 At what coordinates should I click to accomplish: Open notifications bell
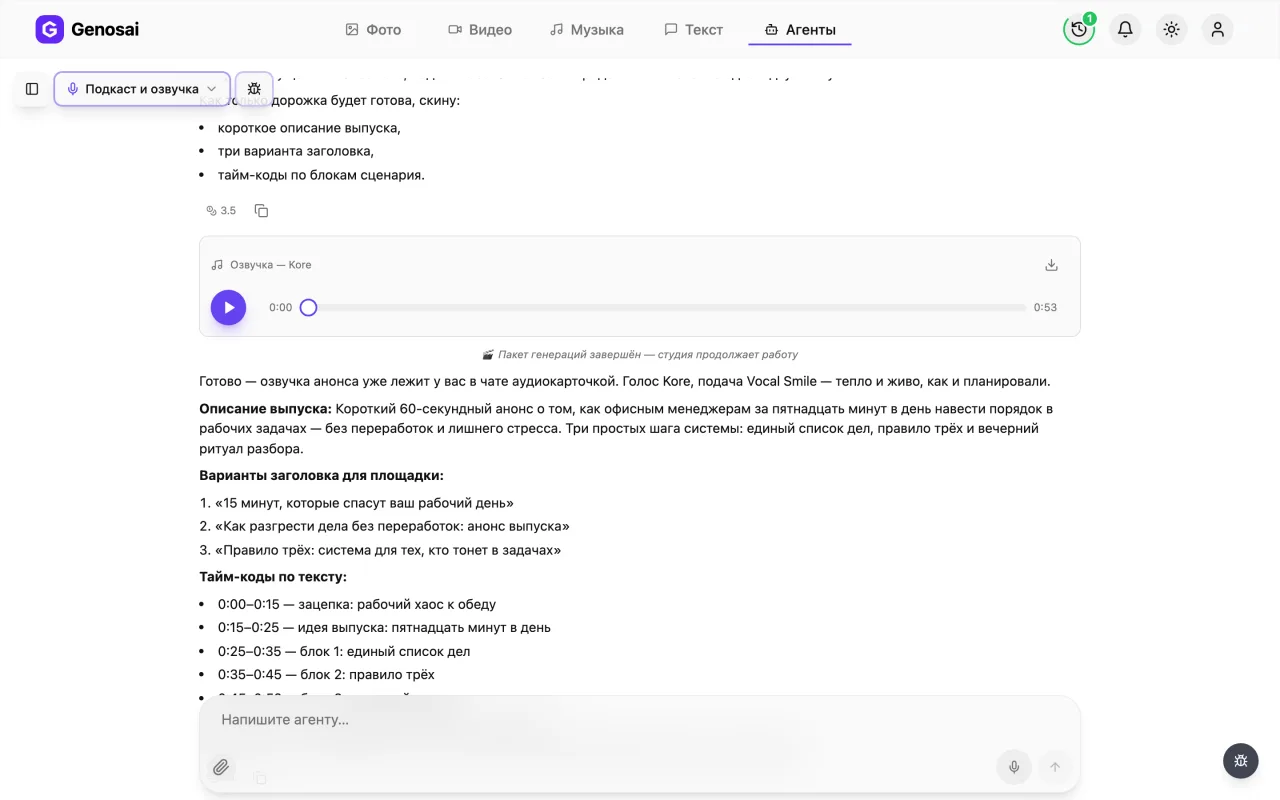pyautogui.click(x=1125, y=30)
